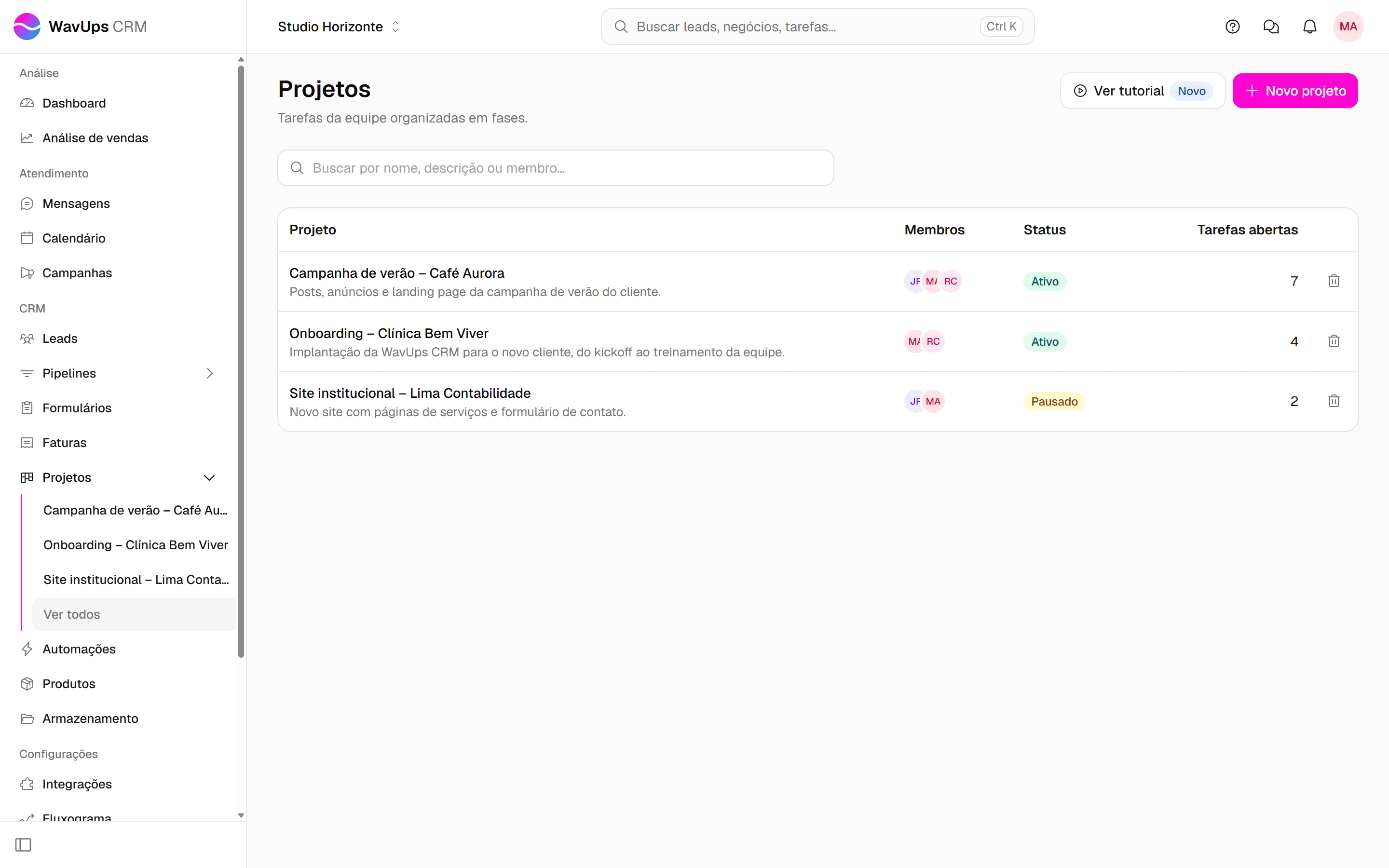Click the WavUps CRM logo

point(80,27)
